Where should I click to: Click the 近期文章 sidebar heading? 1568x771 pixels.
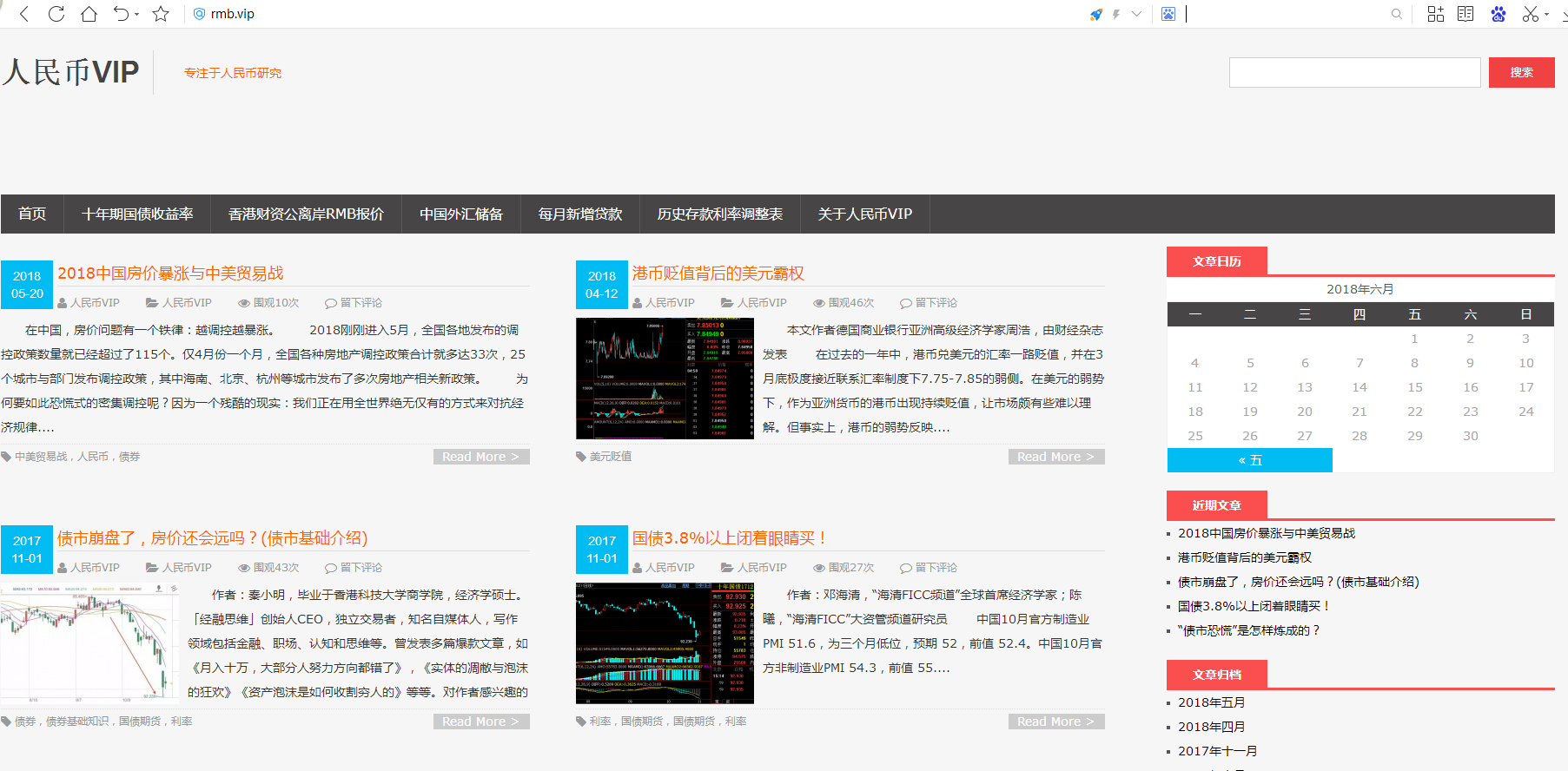point(1216,505)
